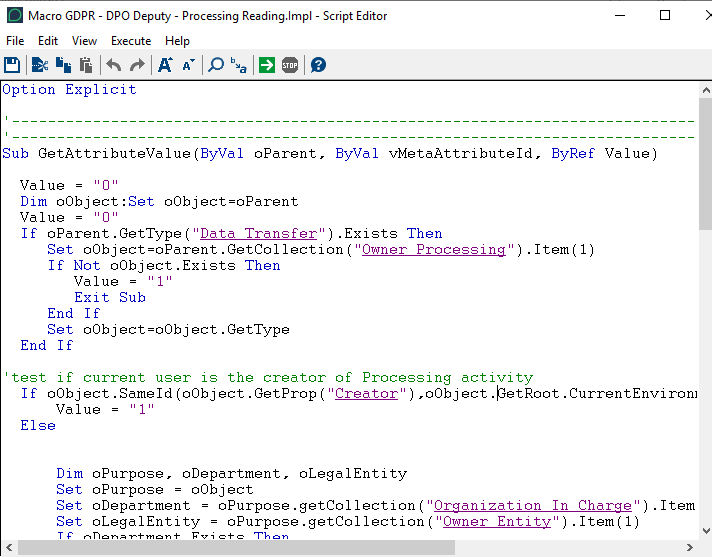Click the Copy icon in toolbar
The image size is (712, 557).
(63, 65)
